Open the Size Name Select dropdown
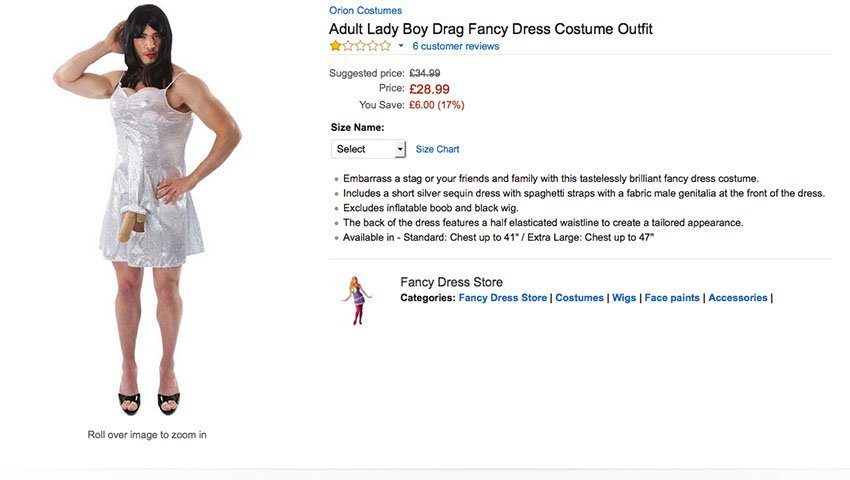Image resolution: width=850 pixels, height=480 pixels. (368, 149)
